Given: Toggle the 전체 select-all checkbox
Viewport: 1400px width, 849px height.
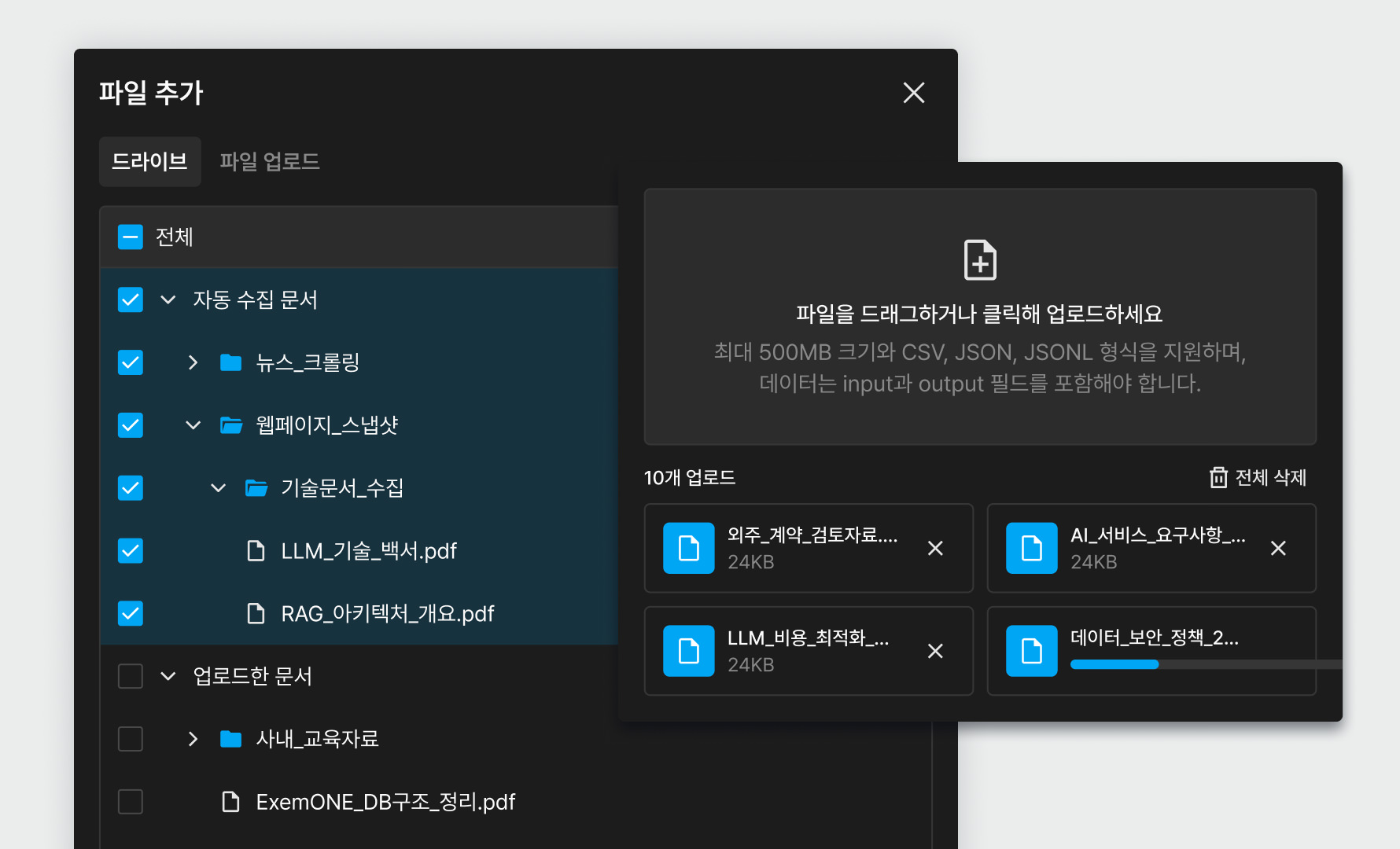Looking at the screenshot, I should (x=131, y=237).
